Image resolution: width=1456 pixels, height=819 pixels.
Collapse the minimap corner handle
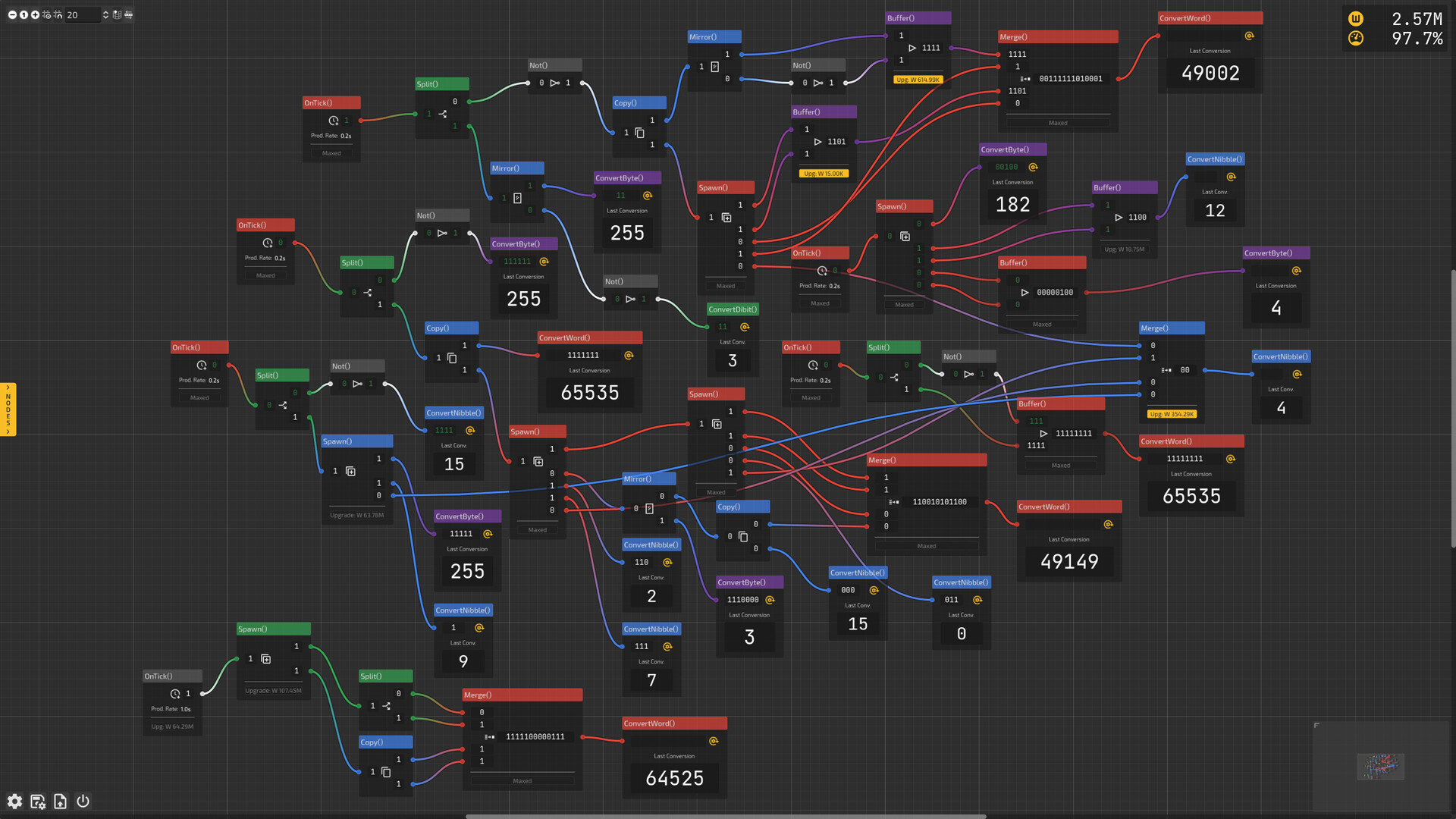point(1317,726)
